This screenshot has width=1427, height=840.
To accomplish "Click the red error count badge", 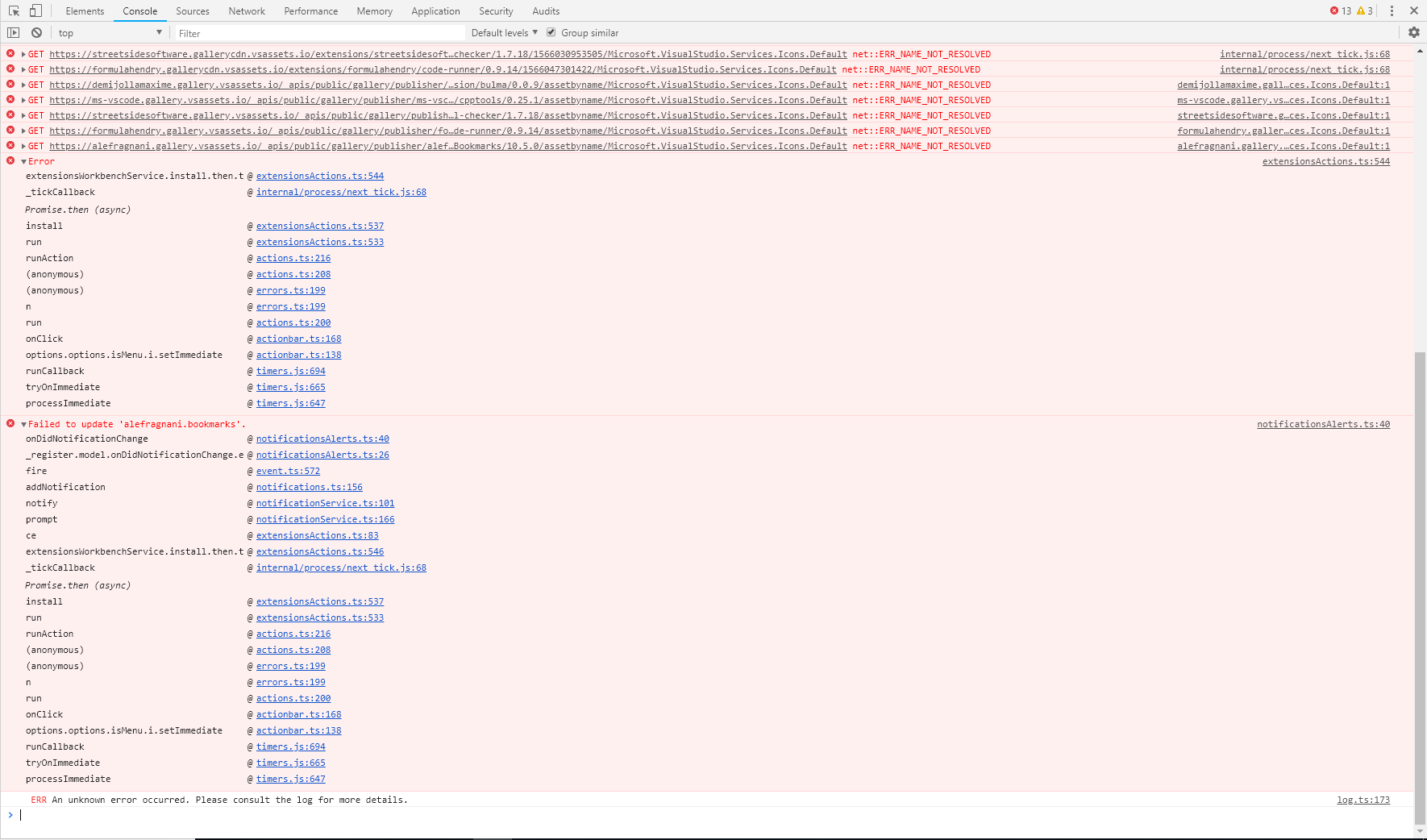I will click(x=1341, y=10).
